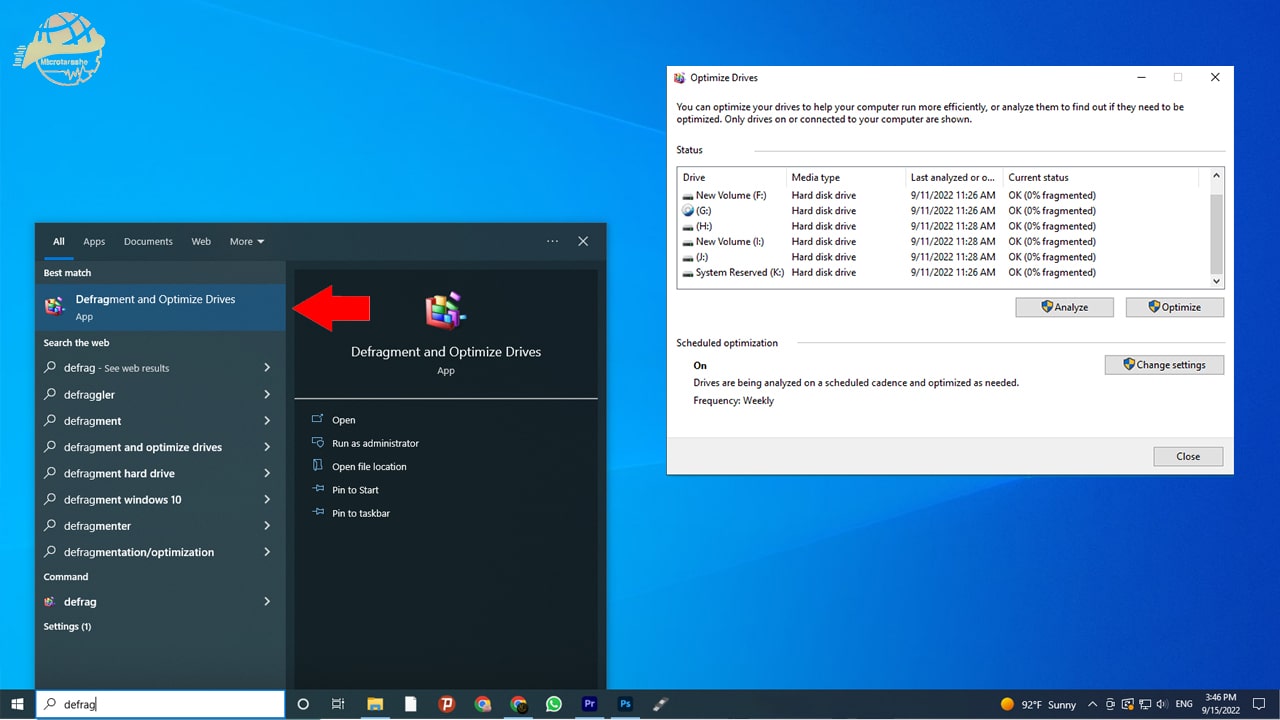Close the search panel with X
Viewport: 1280px width, 720px height.
[x=583, y=241]
